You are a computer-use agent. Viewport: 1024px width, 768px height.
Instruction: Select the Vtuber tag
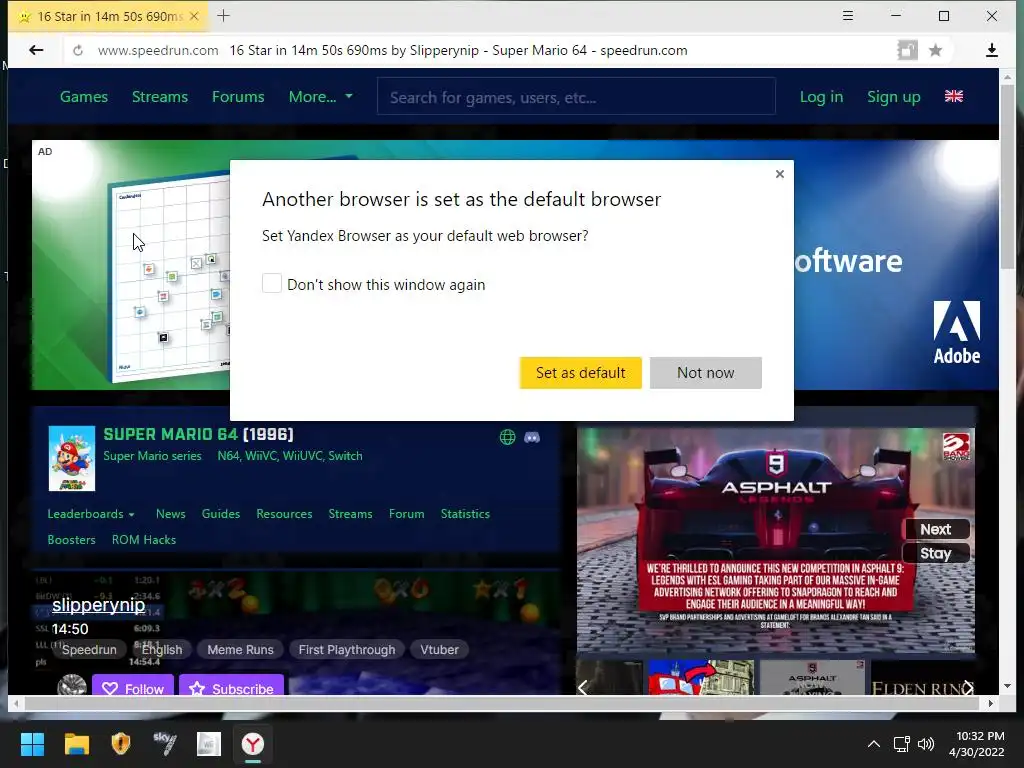tap(440, 650)
